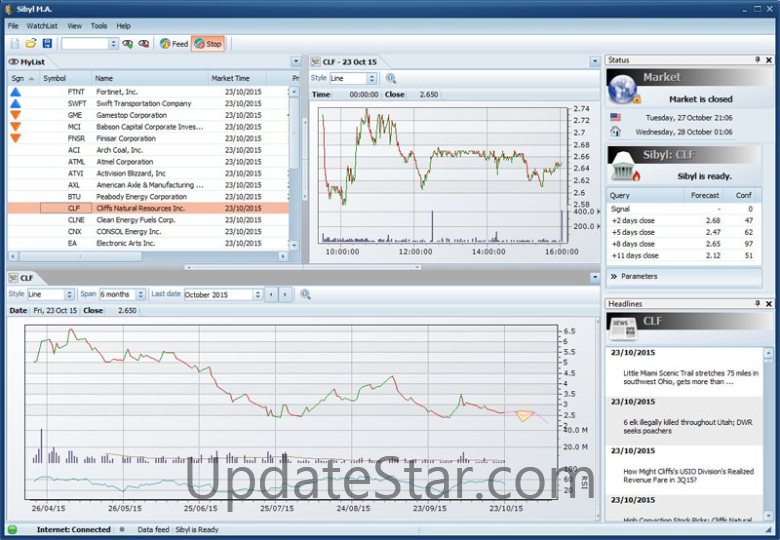Click the Sibyl temple icon
Screen dimensions: 780x540
(x=625, y=167)
